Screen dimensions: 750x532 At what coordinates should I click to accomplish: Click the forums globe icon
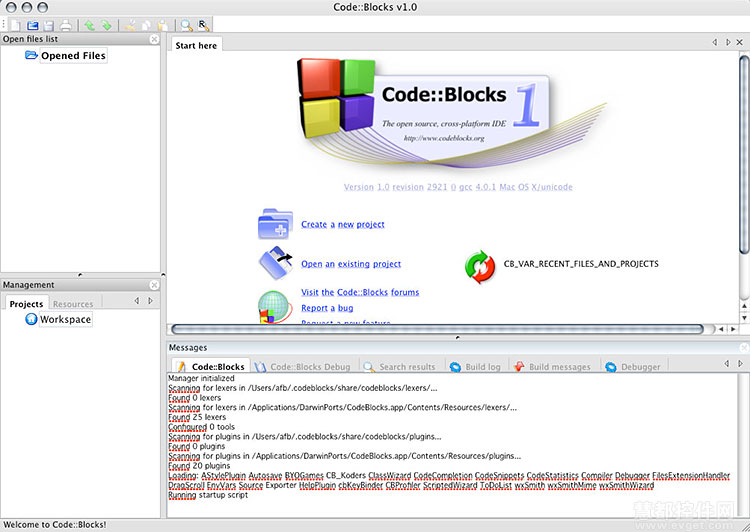coord(274,307)
